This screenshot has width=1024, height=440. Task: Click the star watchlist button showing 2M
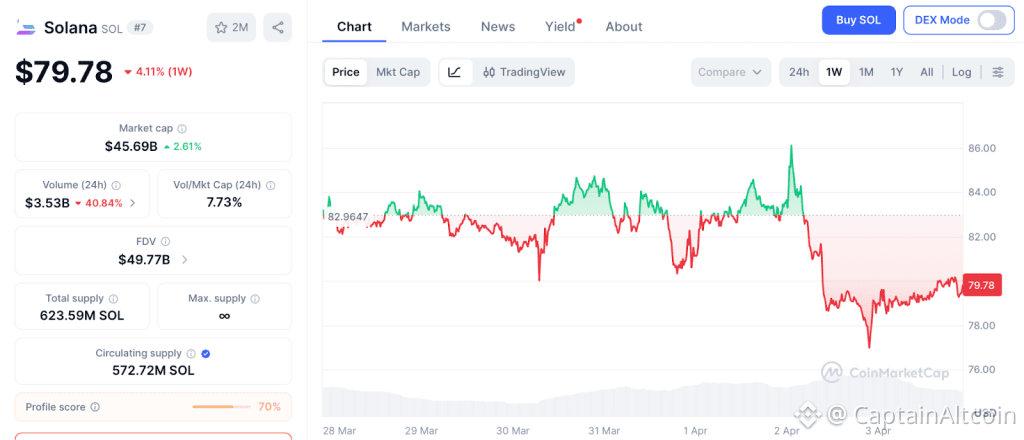click(231, 27)
